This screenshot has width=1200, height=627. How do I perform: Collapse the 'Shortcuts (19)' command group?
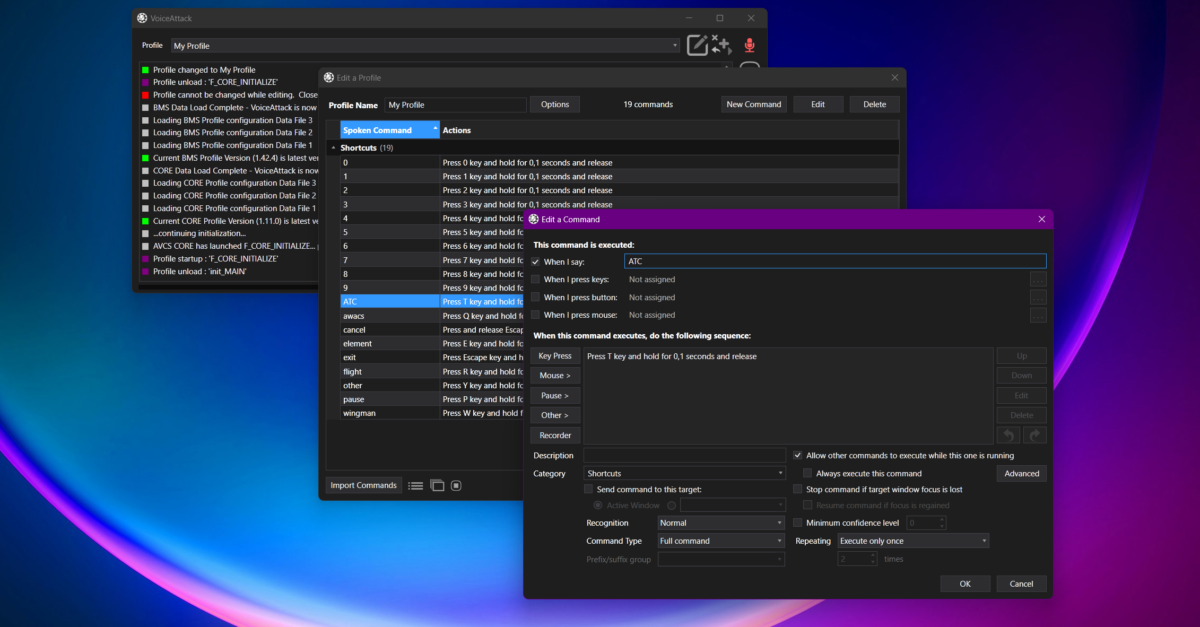pyautogui.click(x=334, y=147)
